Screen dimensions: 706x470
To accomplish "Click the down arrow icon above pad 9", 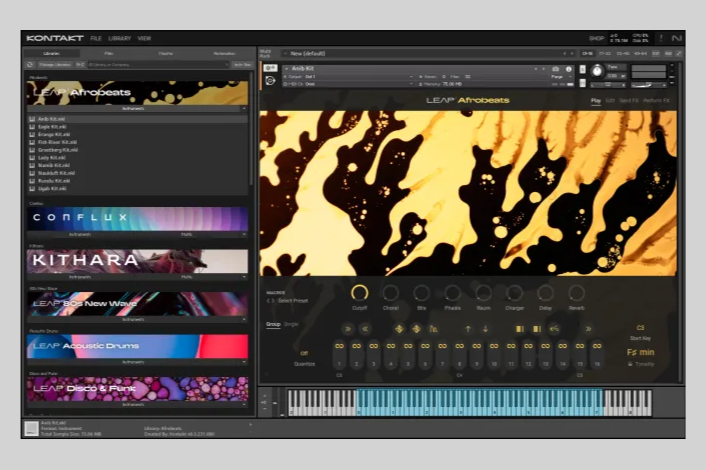I will pyautogui.click(x=485, y=329).
